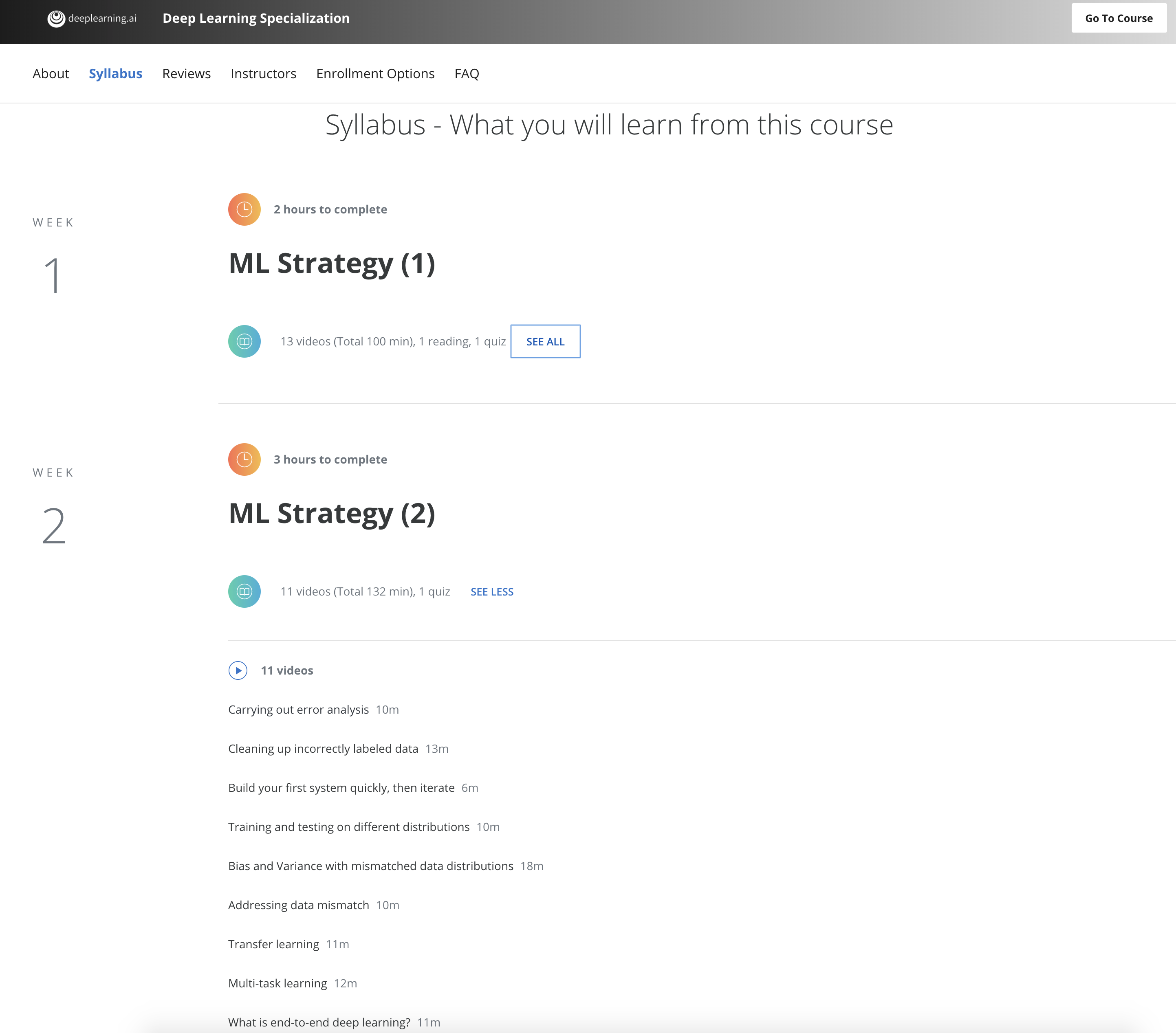Open the About tab

pos(51,74)
